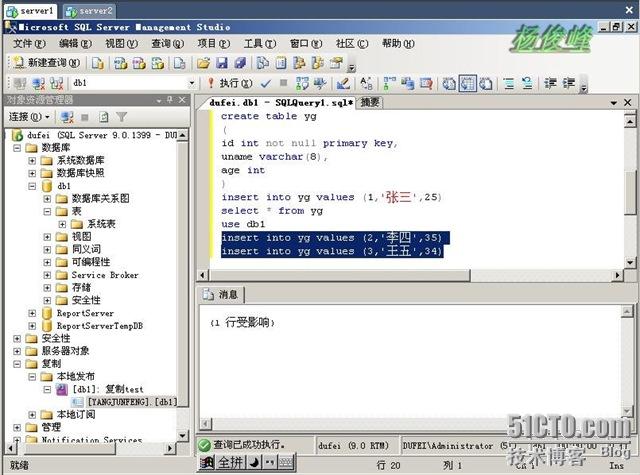640x475 pixels.
Task: Expand the 本地订阅 node
Action: coord(32,415)
